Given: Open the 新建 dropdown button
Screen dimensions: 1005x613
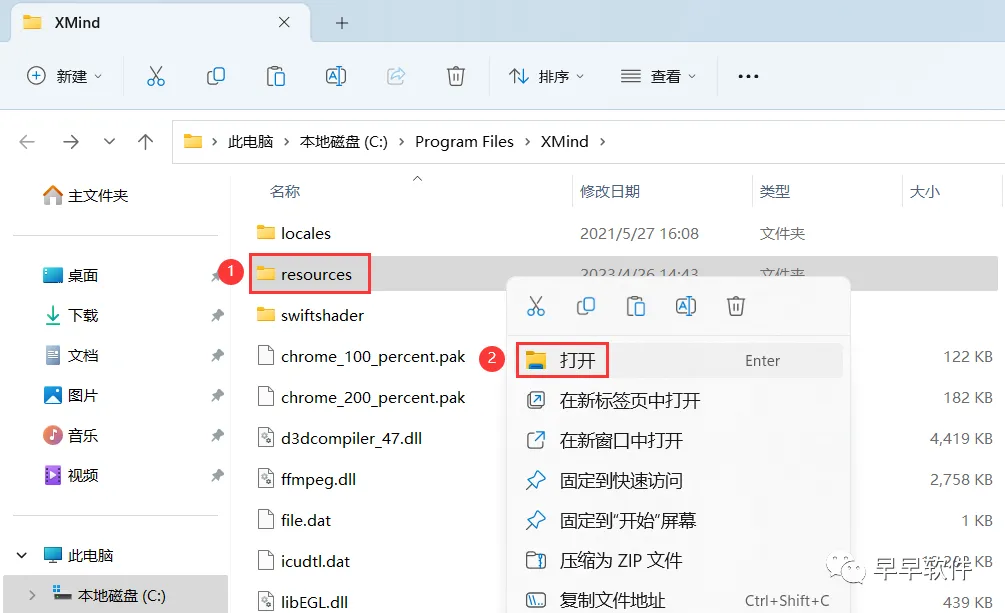Looking at the screenshot, I should (64, 76).
